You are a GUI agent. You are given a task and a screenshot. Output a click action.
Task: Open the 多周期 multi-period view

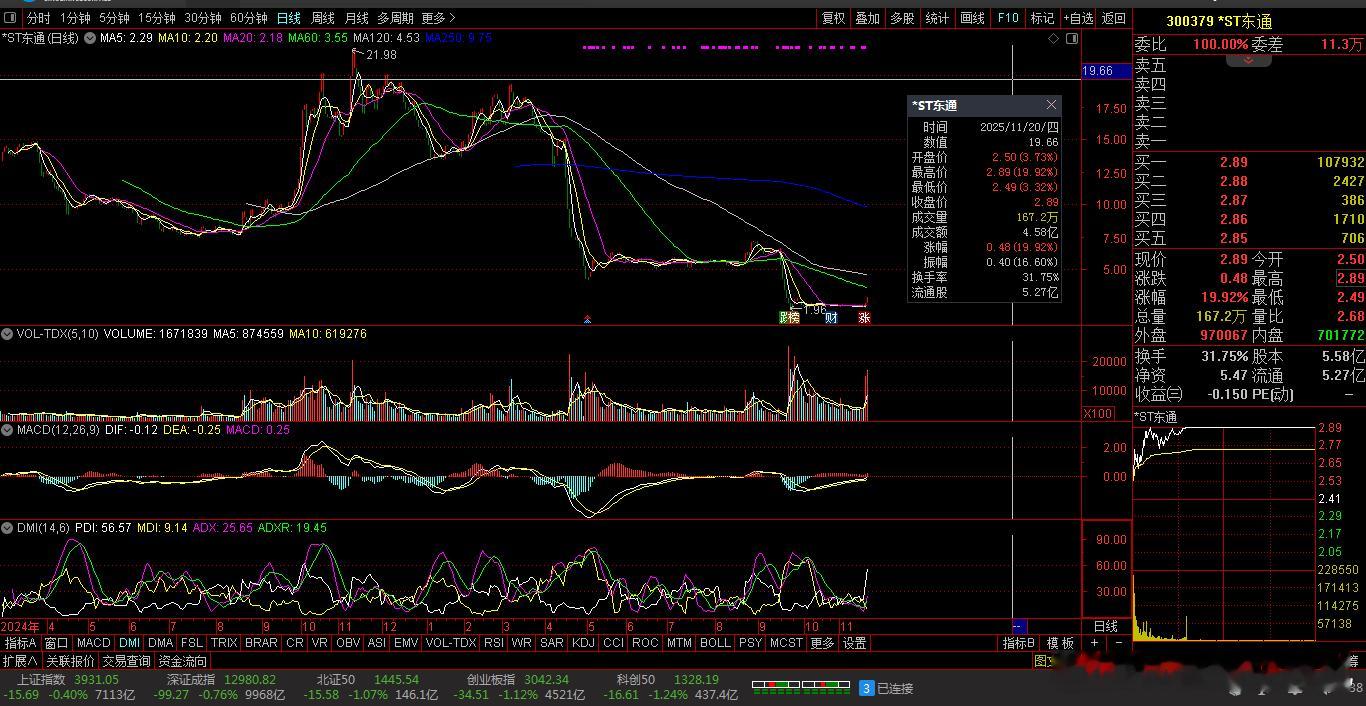395,18
